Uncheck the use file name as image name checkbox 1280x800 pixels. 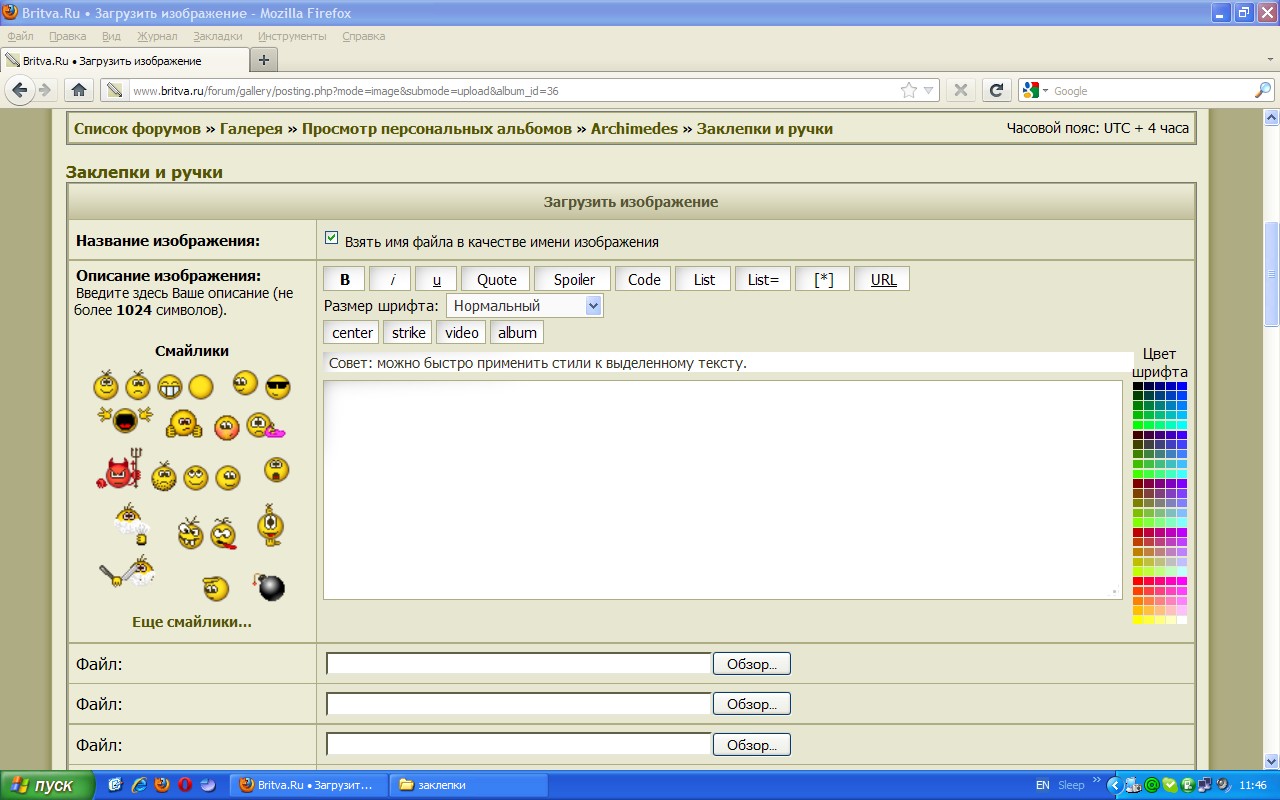point(332,239)
